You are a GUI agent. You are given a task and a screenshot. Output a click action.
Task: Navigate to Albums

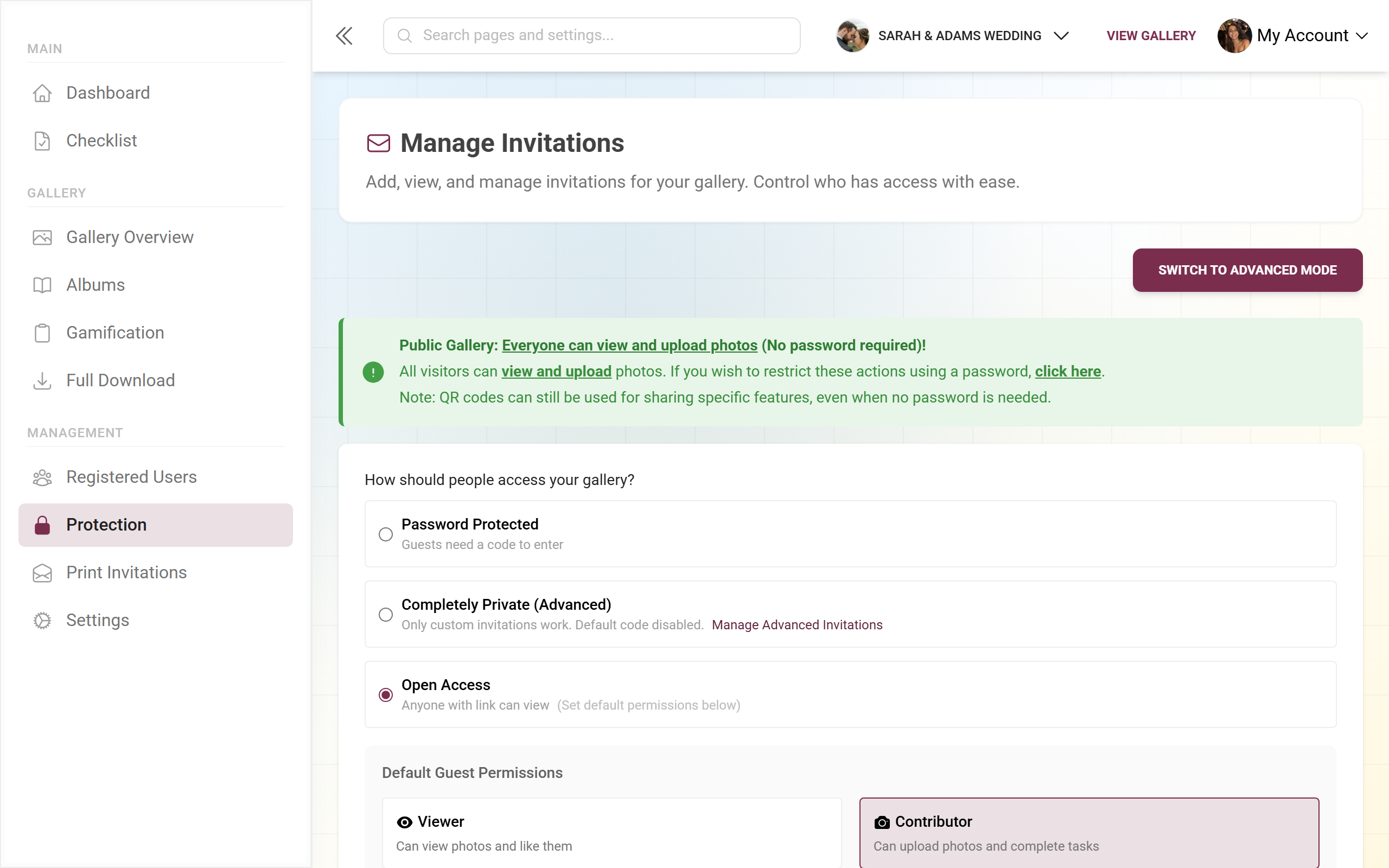pos(156,285)
